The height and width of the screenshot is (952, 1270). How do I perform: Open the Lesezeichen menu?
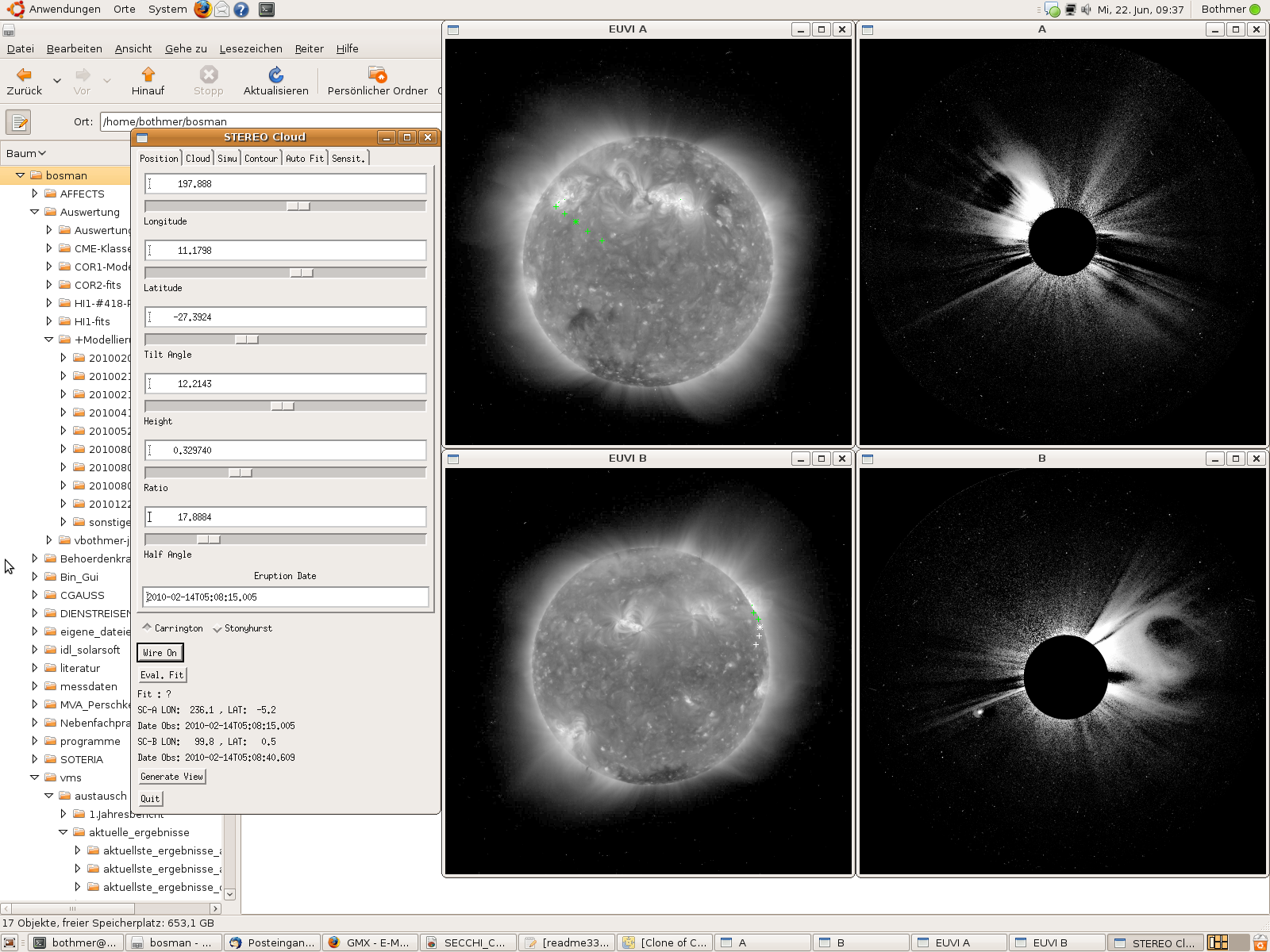[251, 48]
